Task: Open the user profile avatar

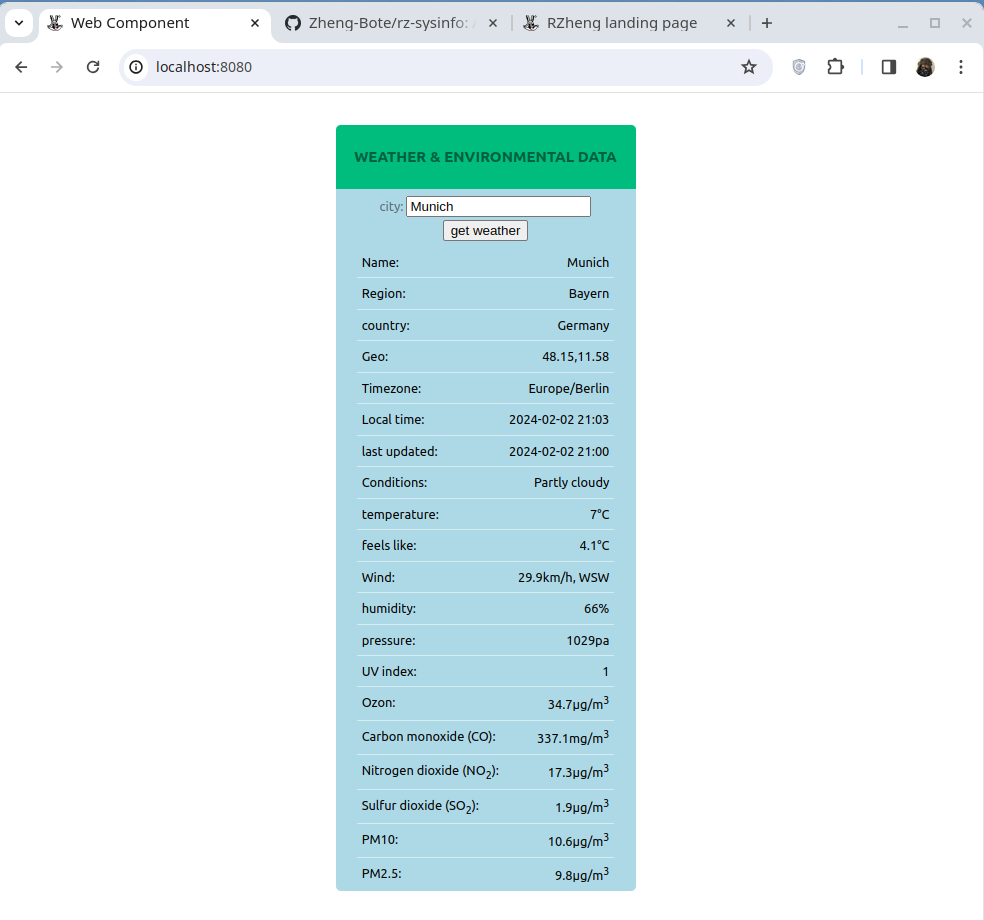Action: pyautogui.click(x=925, y=67)
